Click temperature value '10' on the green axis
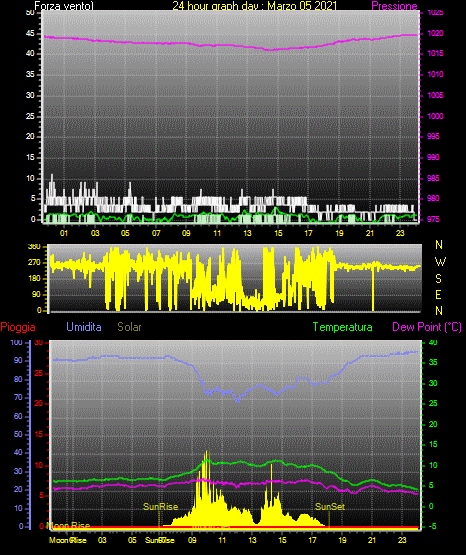This screenshot has height=555, width=466. (433, 465)
